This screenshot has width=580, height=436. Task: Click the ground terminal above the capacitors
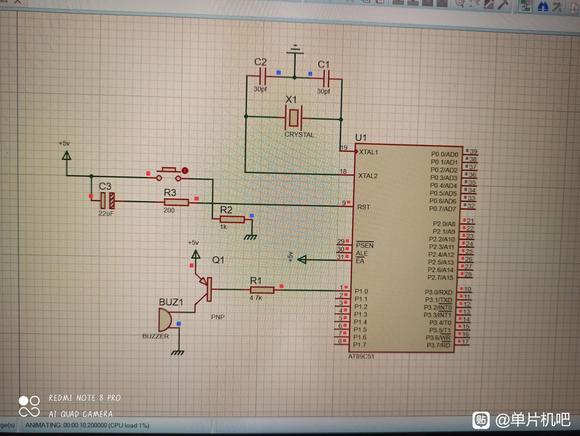295,50
